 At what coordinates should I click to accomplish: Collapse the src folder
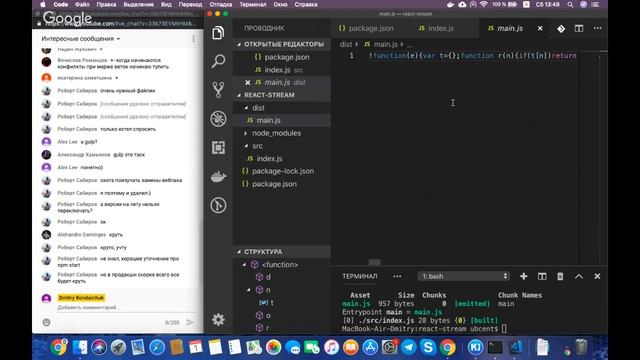[x=246, y=146]
